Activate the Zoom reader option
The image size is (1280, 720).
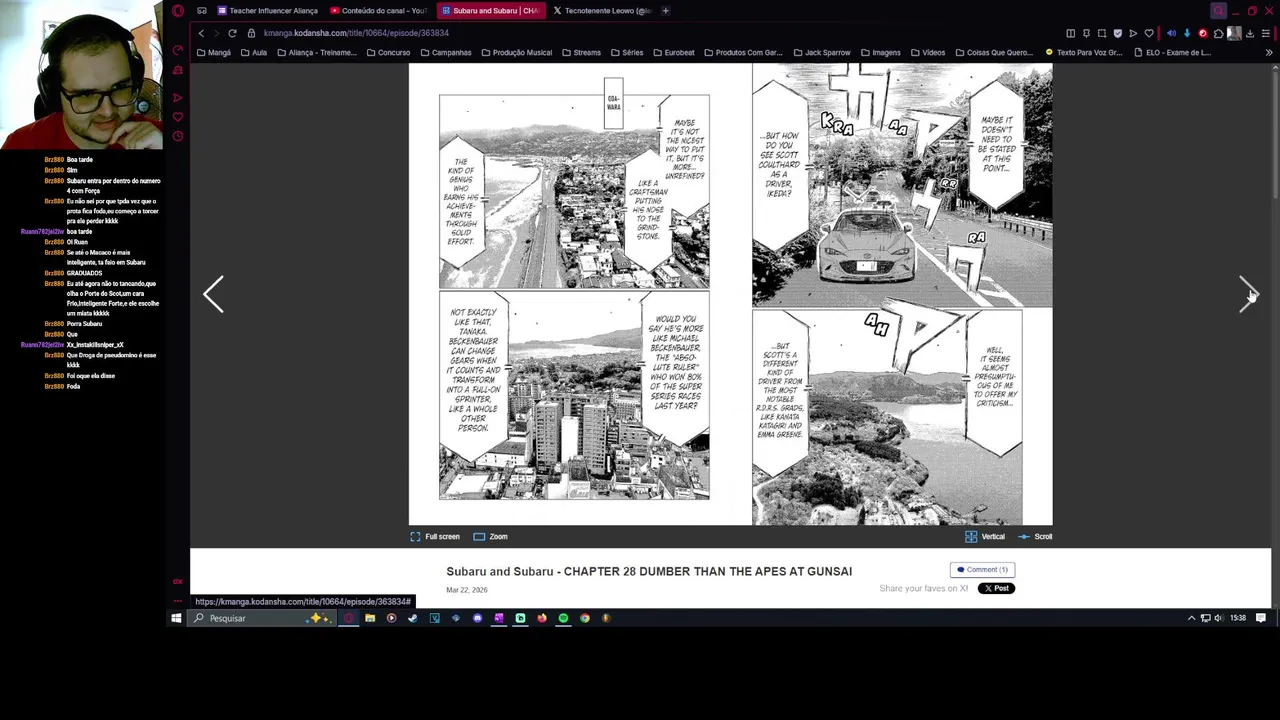click(490, 537)
